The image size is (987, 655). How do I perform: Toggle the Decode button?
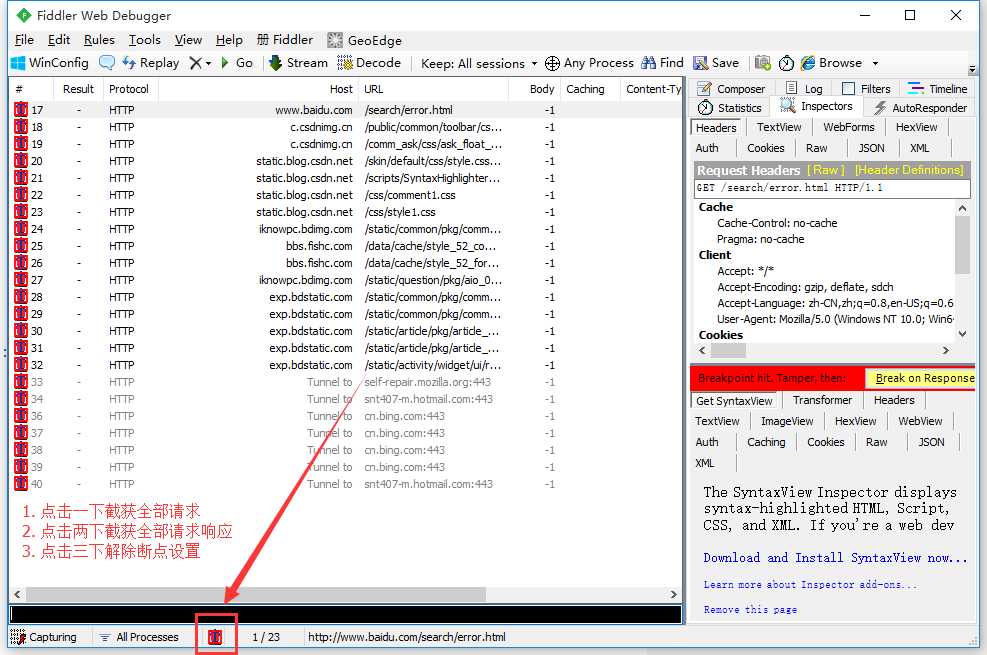pos(369,63)
